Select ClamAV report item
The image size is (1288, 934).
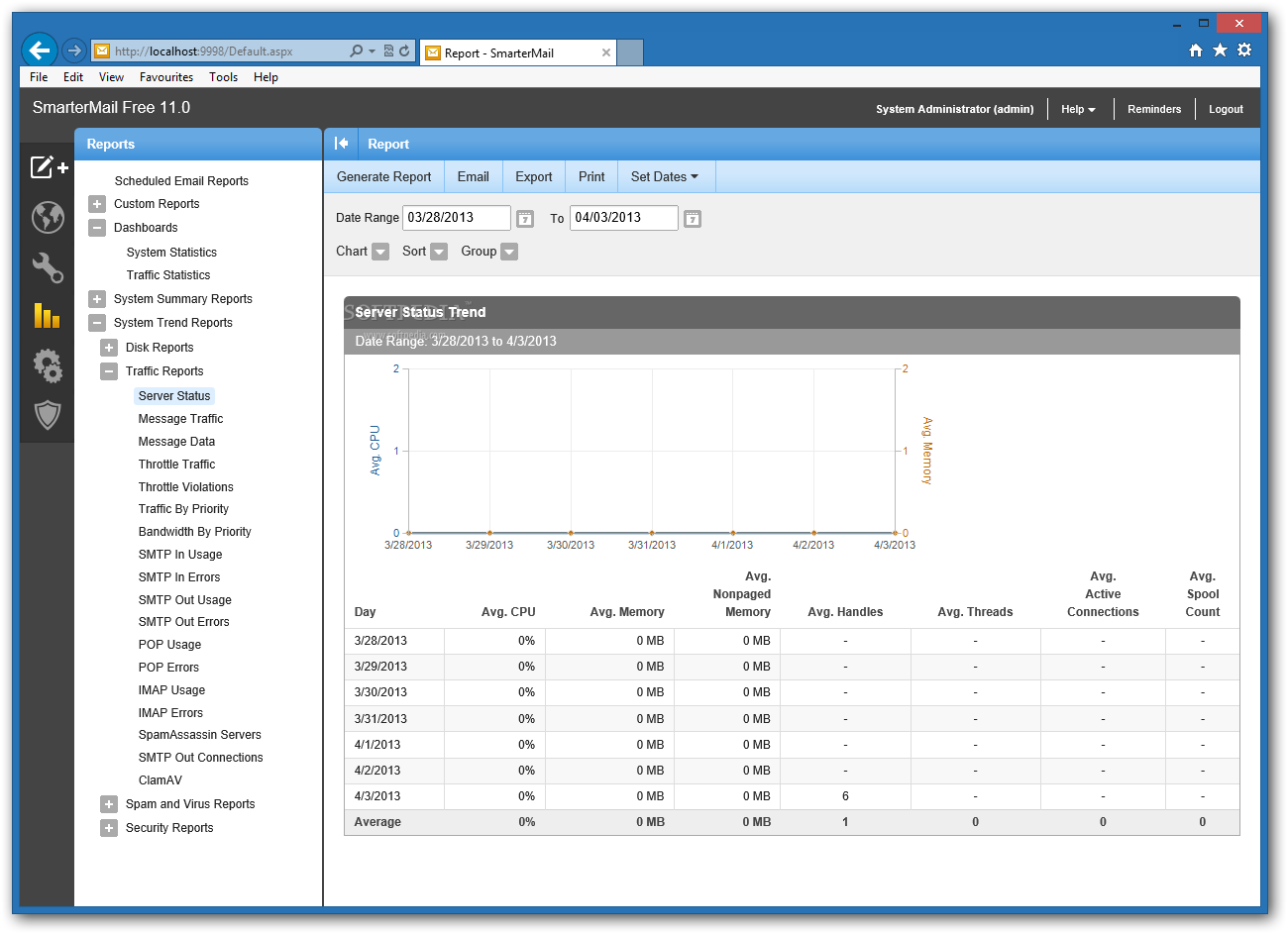point(161,780)
